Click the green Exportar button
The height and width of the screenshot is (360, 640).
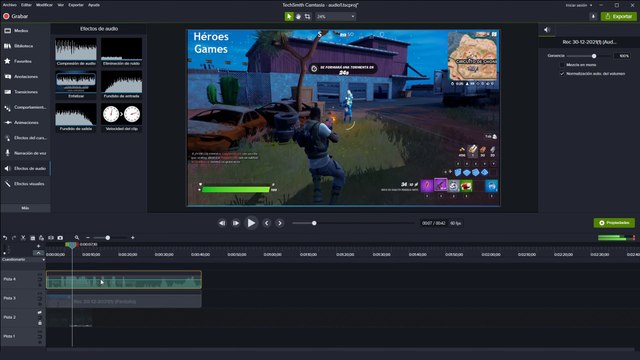click(619, 16)
